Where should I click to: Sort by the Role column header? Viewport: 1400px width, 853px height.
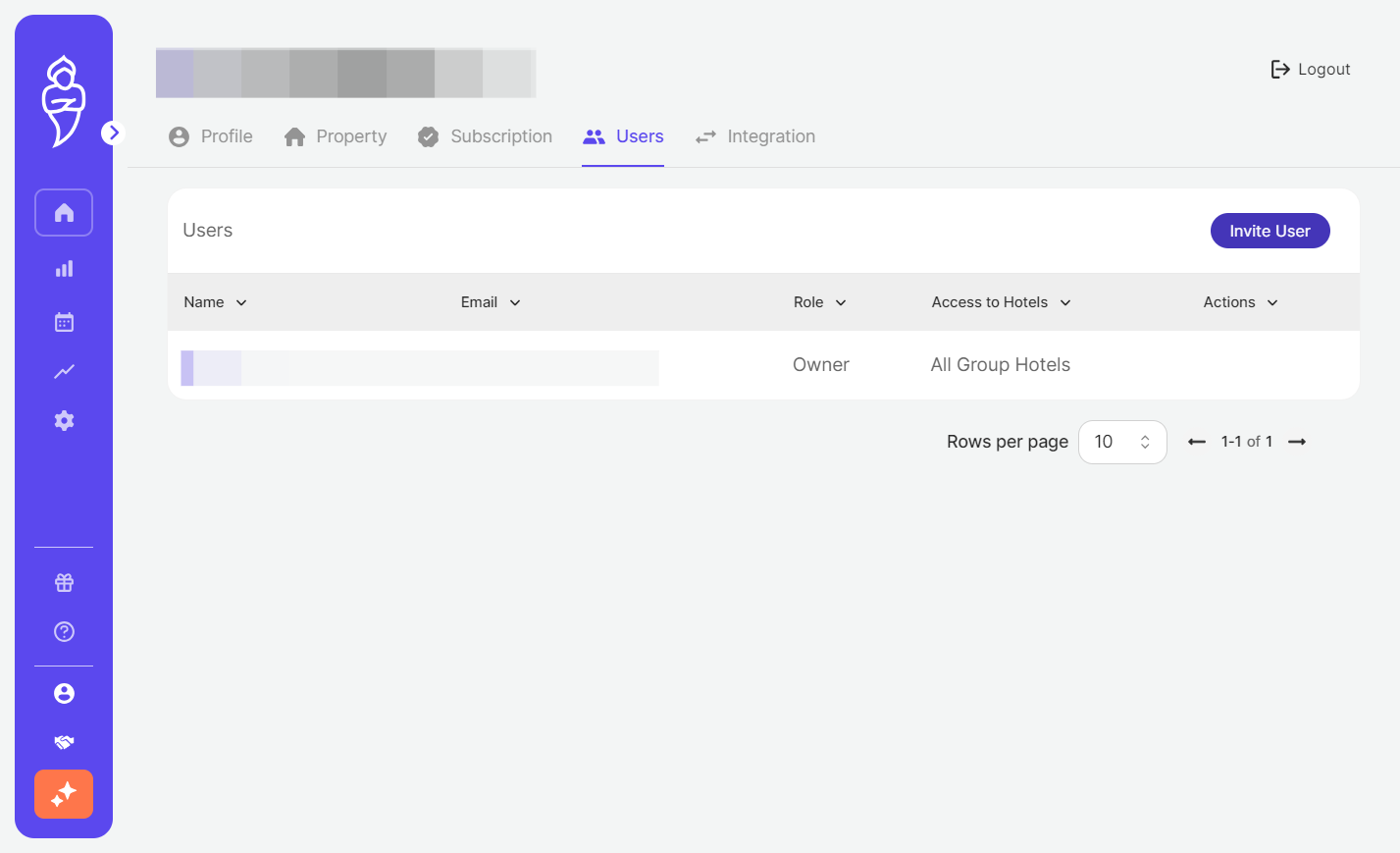point(819,302)
